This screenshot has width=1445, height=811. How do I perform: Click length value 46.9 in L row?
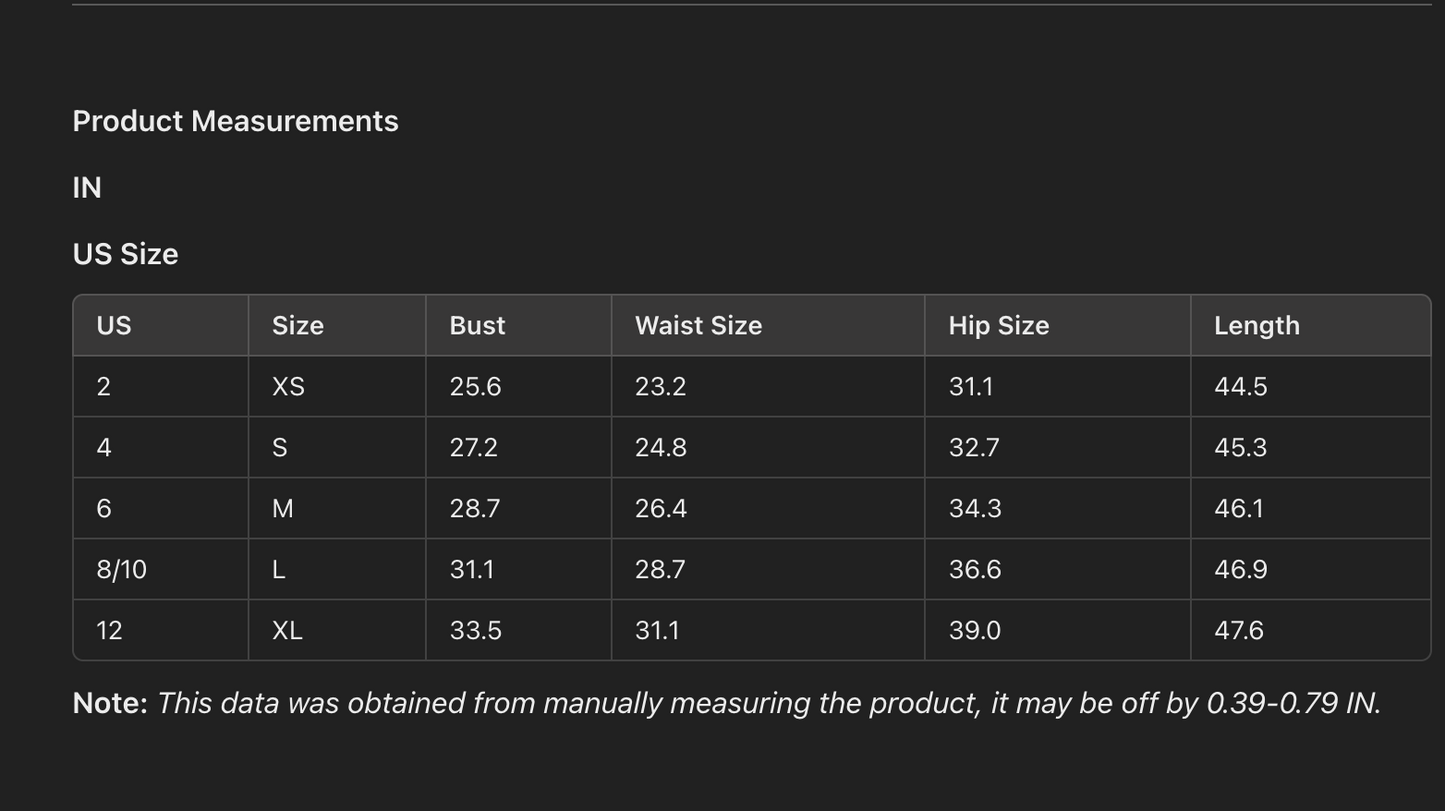[1240, 570]
